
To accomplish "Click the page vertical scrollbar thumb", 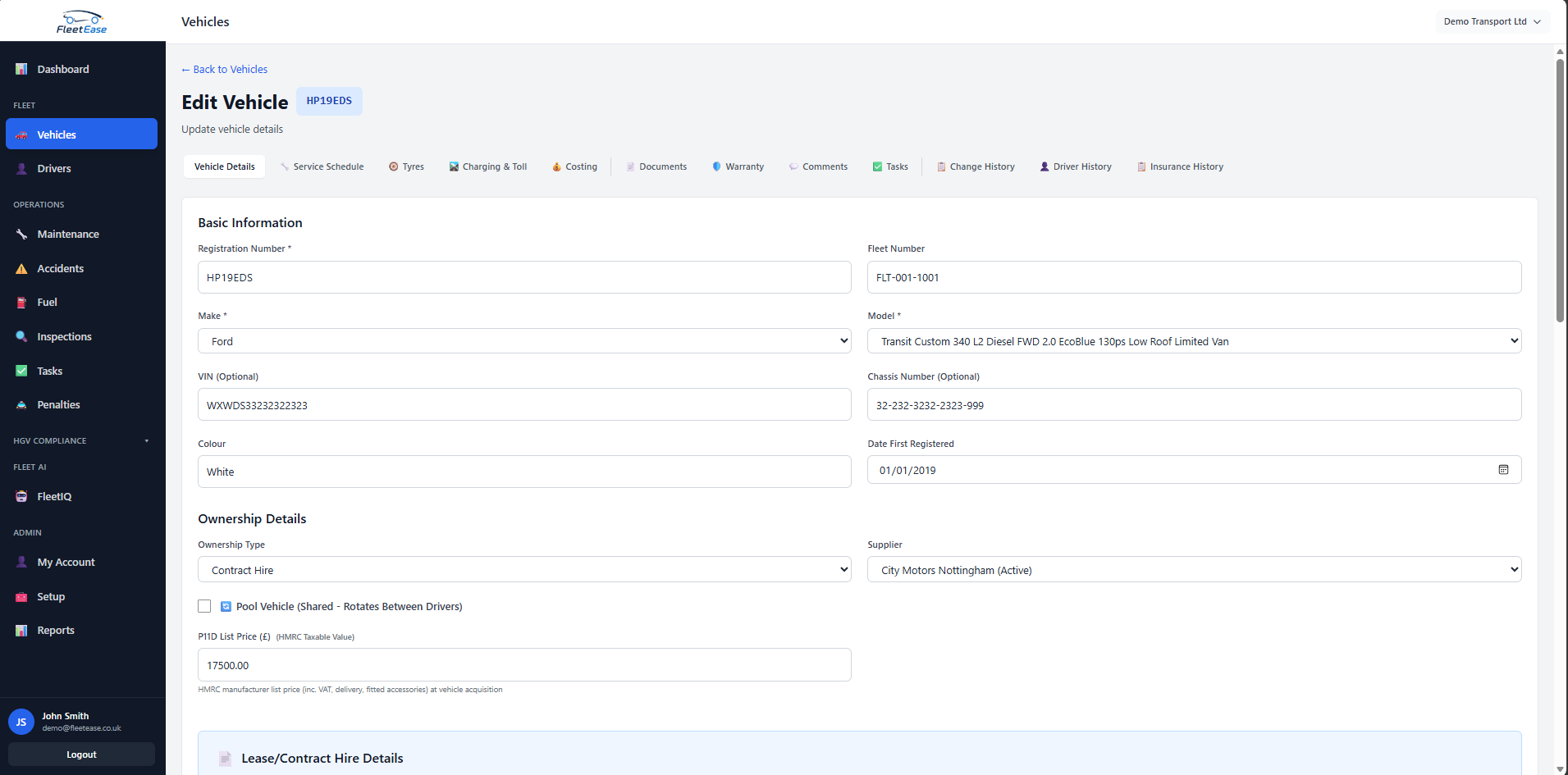I will (x=1560, y=190).
